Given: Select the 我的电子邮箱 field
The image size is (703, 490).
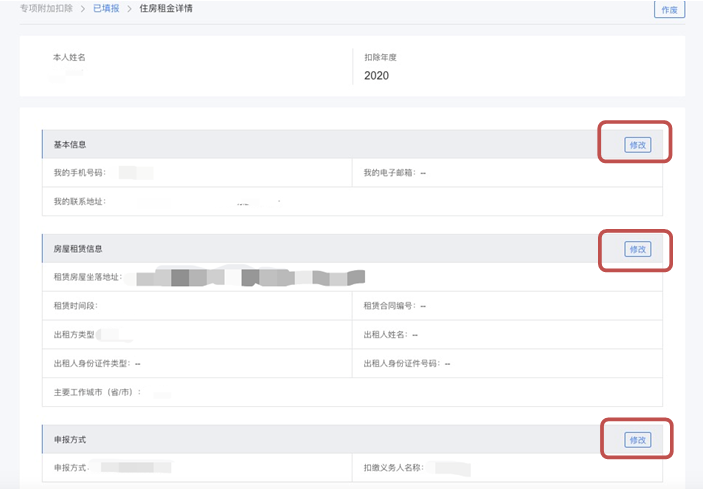Looking at the screenshot, I should (395, 173).
